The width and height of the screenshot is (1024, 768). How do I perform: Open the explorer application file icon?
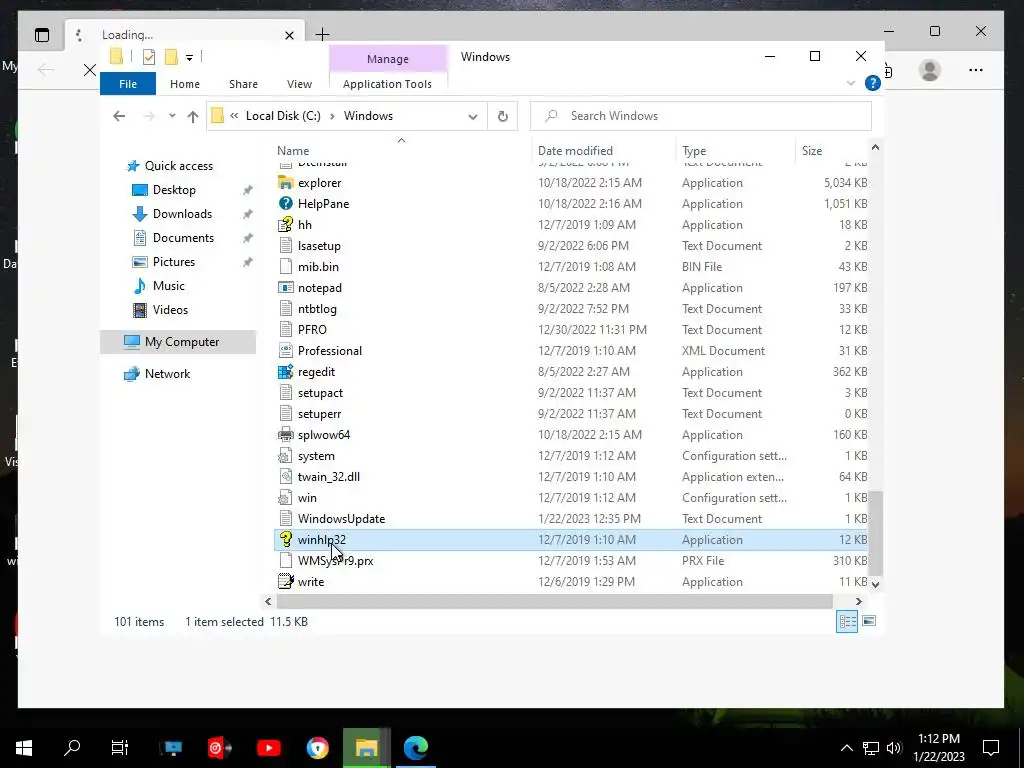click(285, 183)
